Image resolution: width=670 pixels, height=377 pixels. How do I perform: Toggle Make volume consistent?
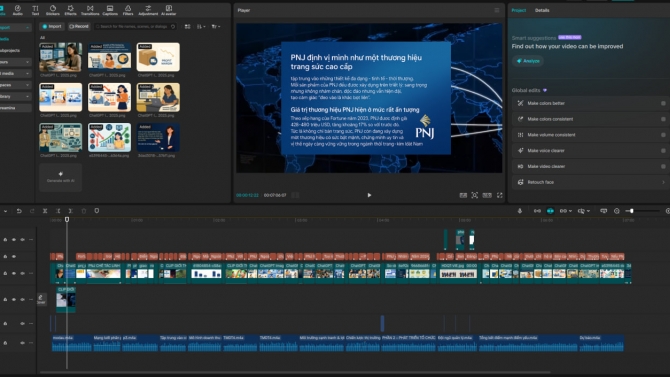tap(663, 135)
